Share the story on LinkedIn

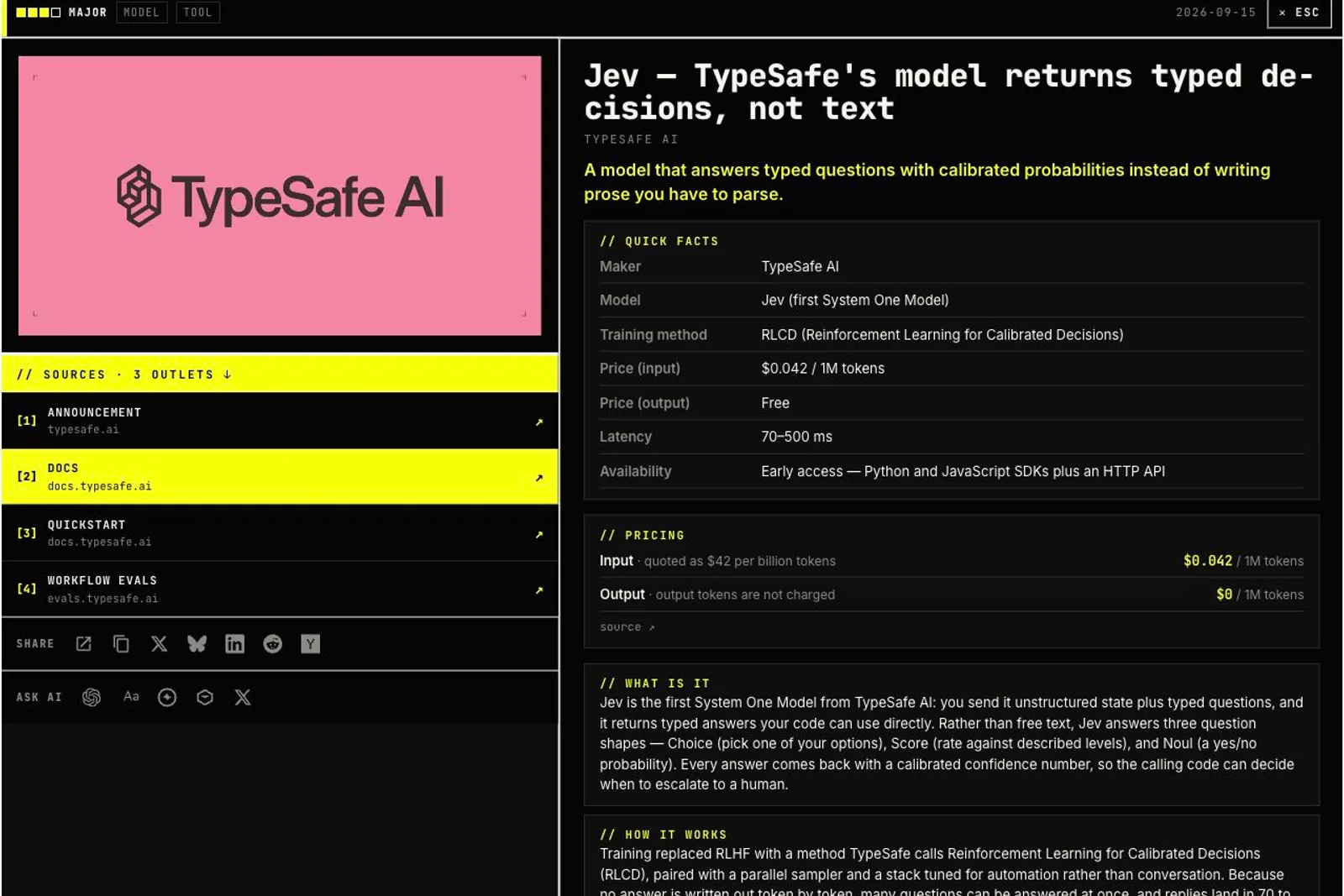234,644
